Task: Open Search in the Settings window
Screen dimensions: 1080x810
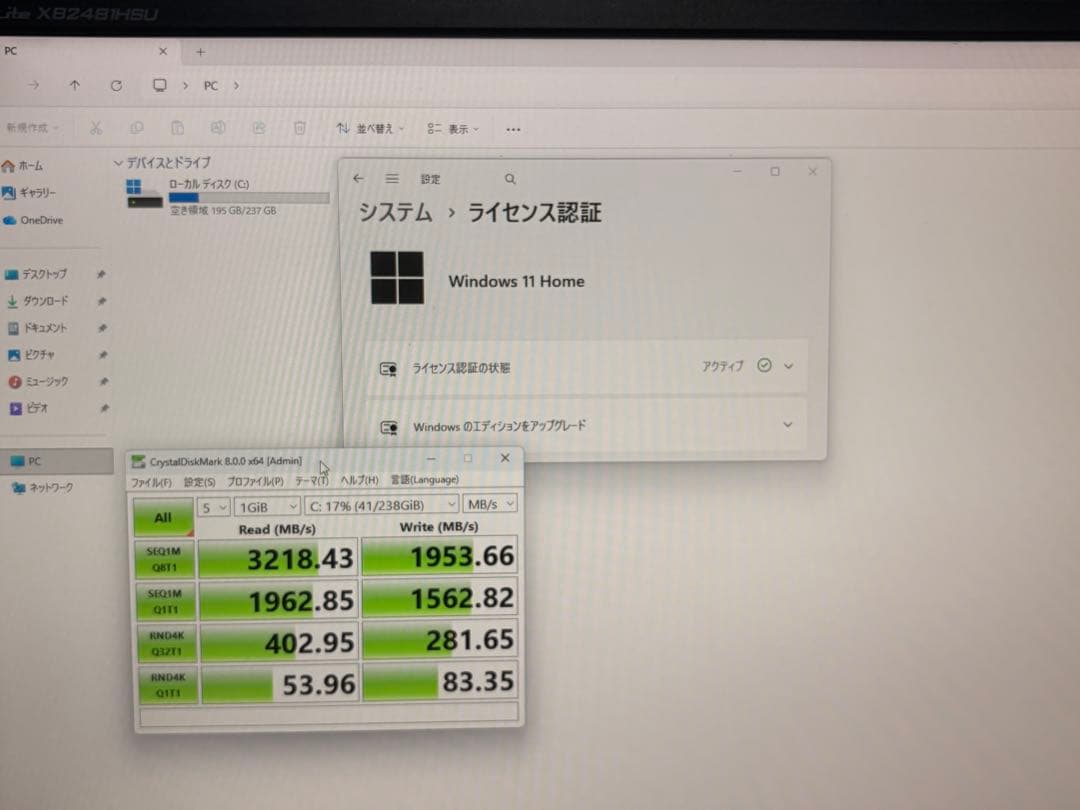Action: [509, 176]
